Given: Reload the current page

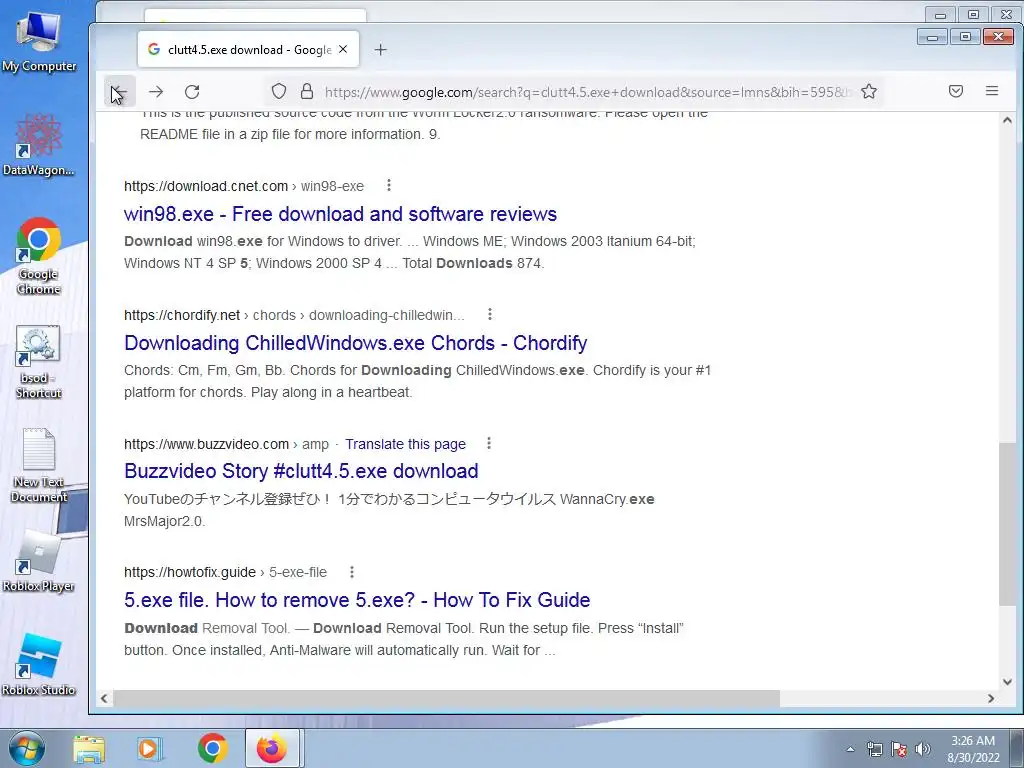Looking at the screenshot, I should (192, 91).
